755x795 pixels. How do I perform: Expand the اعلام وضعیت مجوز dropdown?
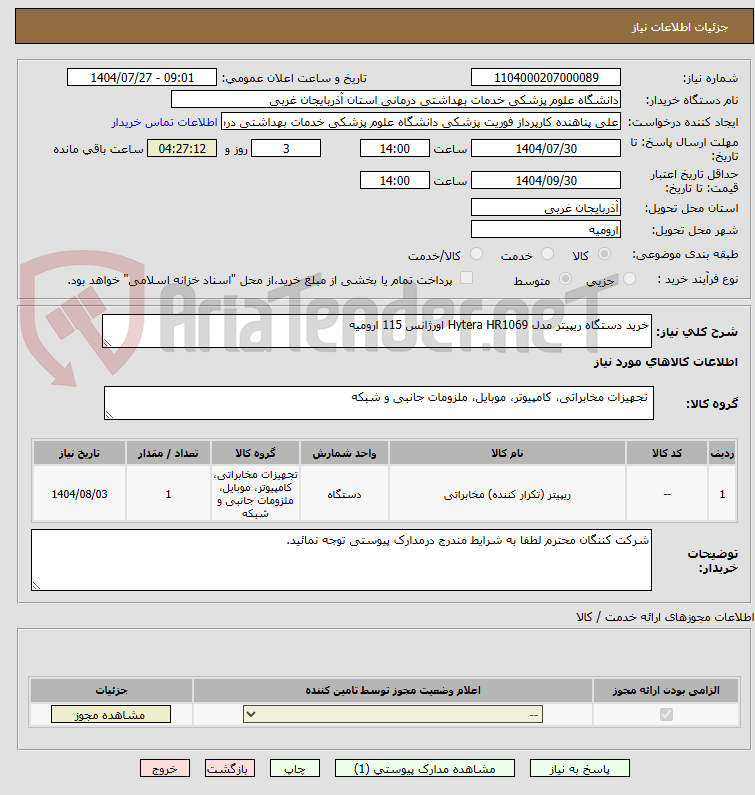coord(393,714)
